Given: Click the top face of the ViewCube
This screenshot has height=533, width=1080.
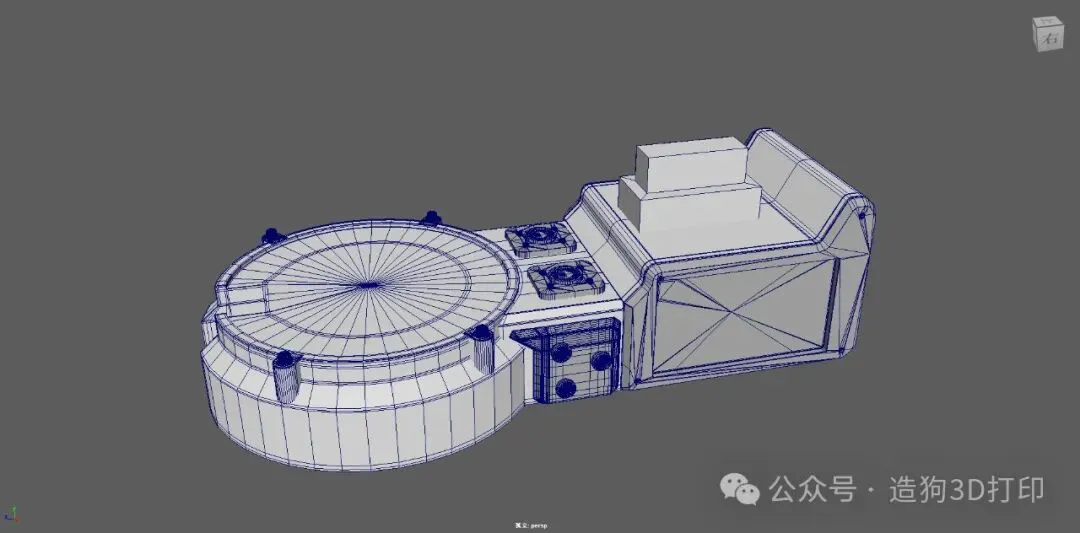Looking at the screenshot, I should 1048,21.
